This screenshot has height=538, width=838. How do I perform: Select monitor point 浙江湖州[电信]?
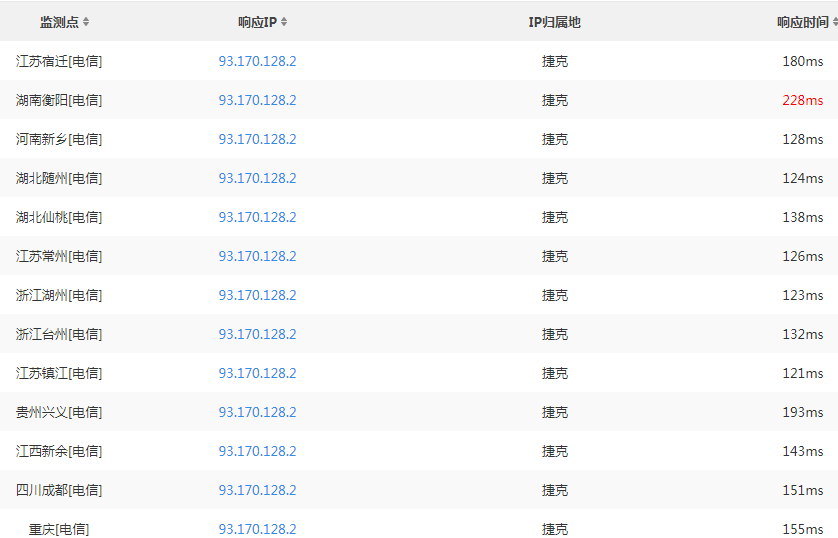click(x=59, y=295)
